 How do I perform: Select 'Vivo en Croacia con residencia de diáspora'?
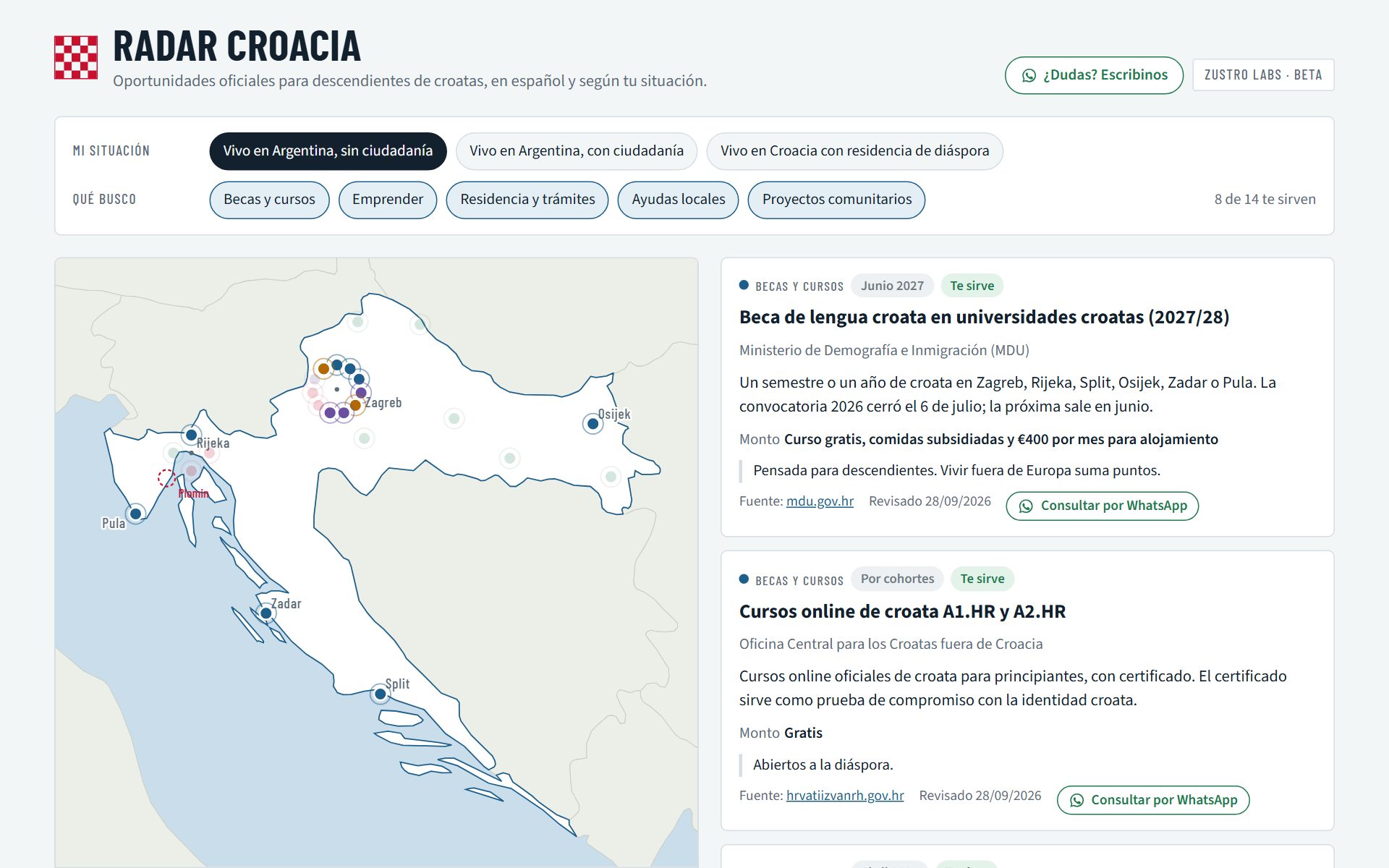pos(854,151)
